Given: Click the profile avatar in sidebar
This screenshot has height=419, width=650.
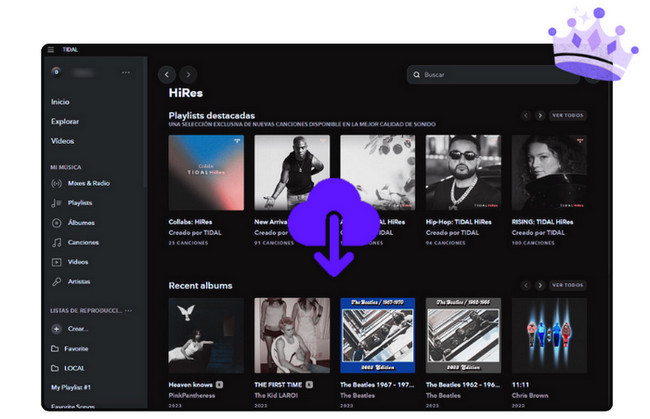Looking at the screenshot, I should click(56, 72).
